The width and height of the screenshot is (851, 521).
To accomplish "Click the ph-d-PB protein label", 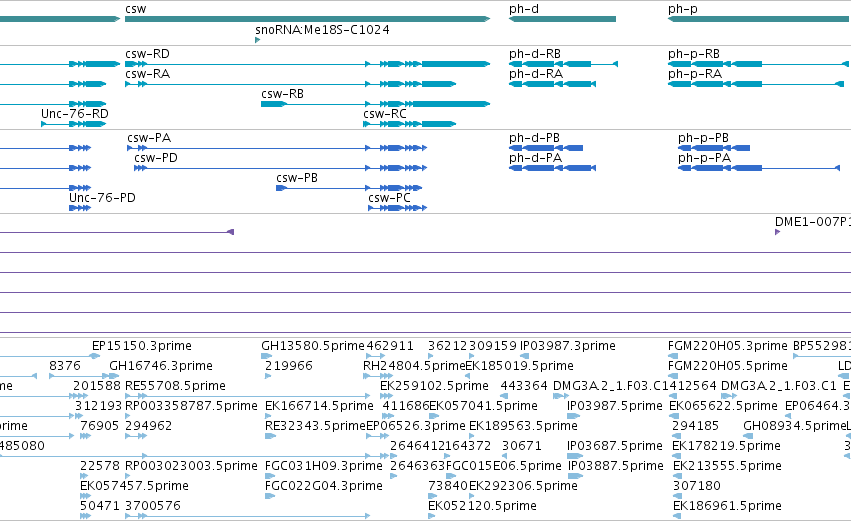I will click(535, 138).
